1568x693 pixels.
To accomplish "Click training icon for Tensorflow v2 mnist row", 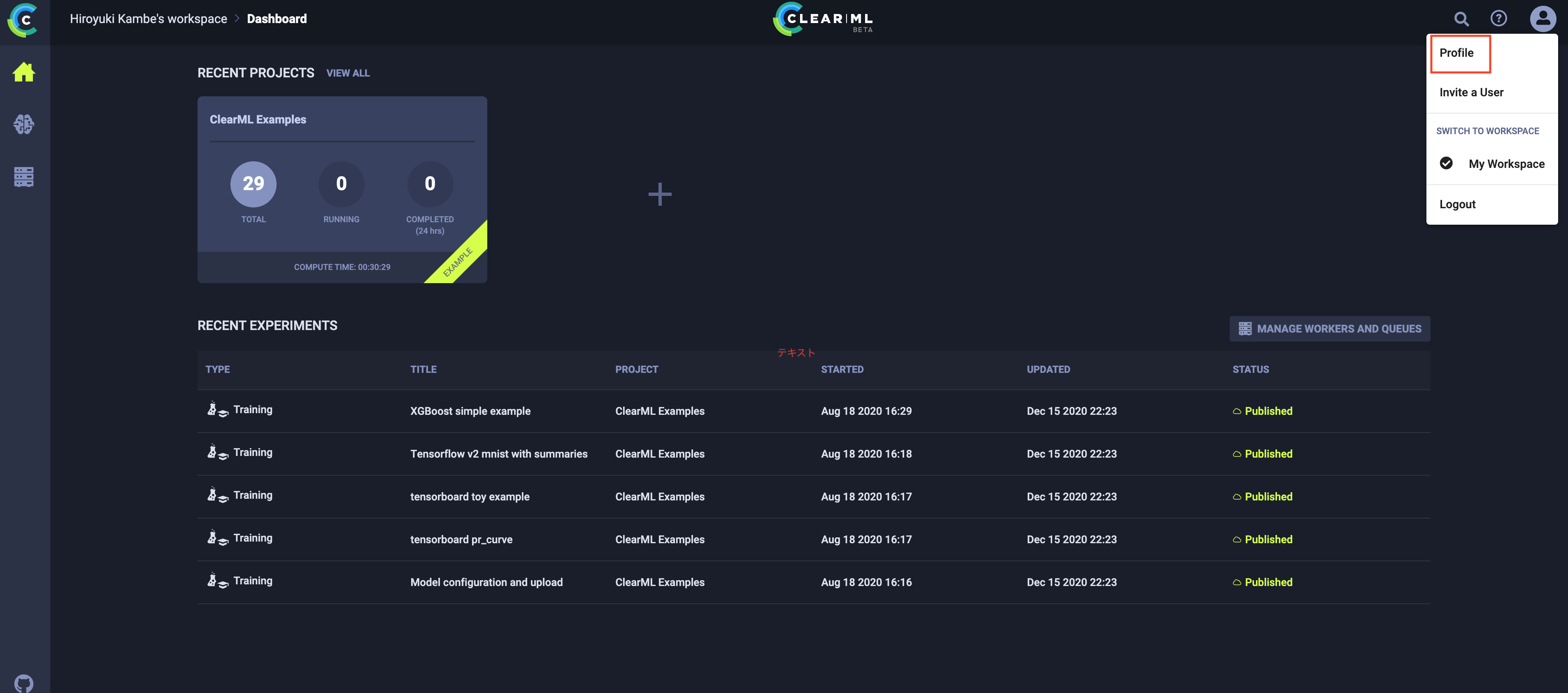I will pos(217,452).
